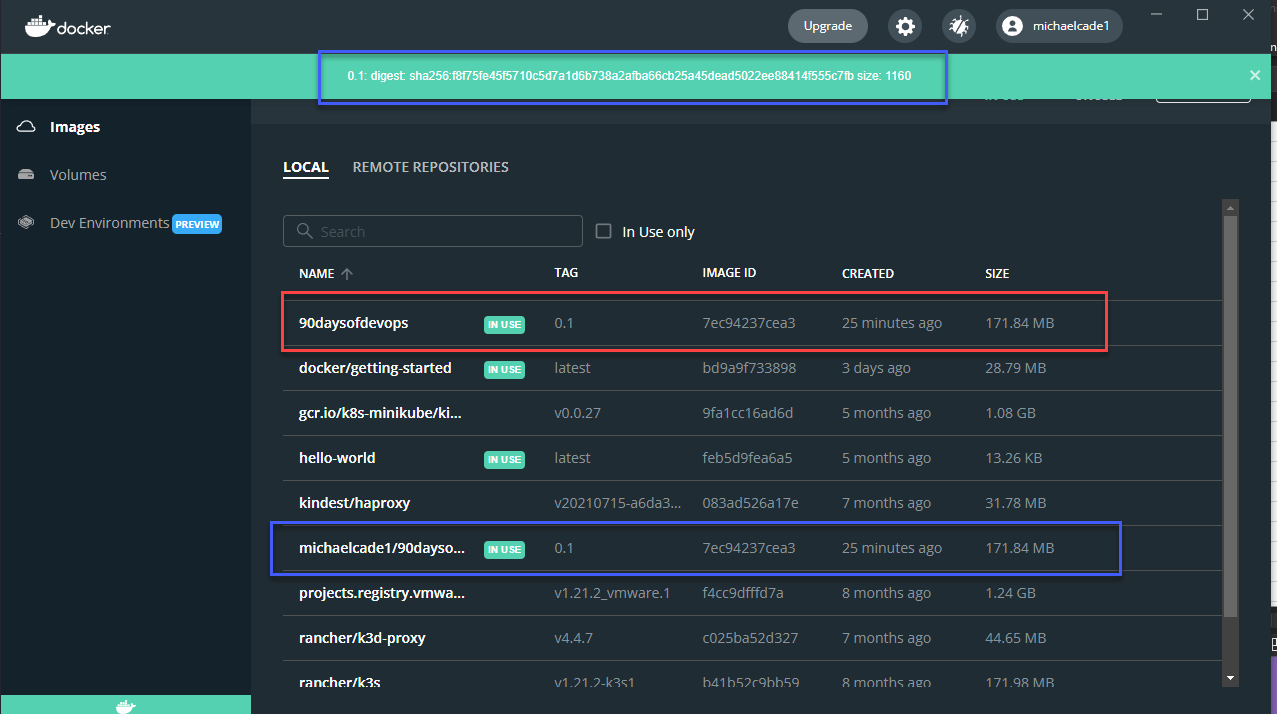
Task: Open the settings gear icon
Action: (905, 27)
